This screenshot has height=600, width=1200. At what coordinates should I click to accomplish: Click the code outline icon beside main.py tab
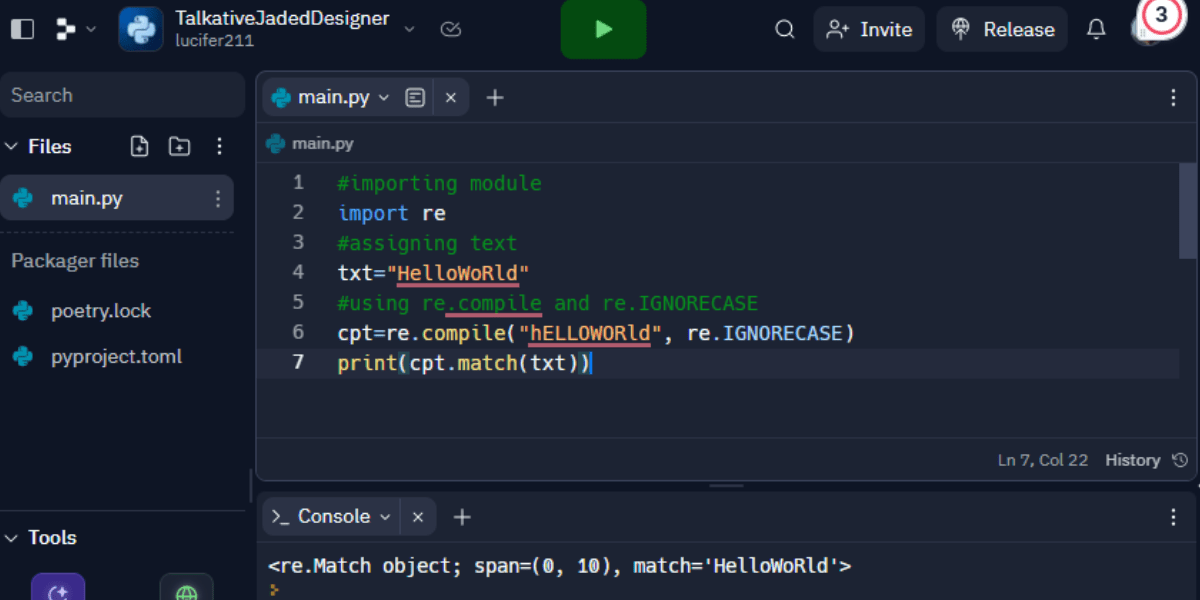[415, 97]
